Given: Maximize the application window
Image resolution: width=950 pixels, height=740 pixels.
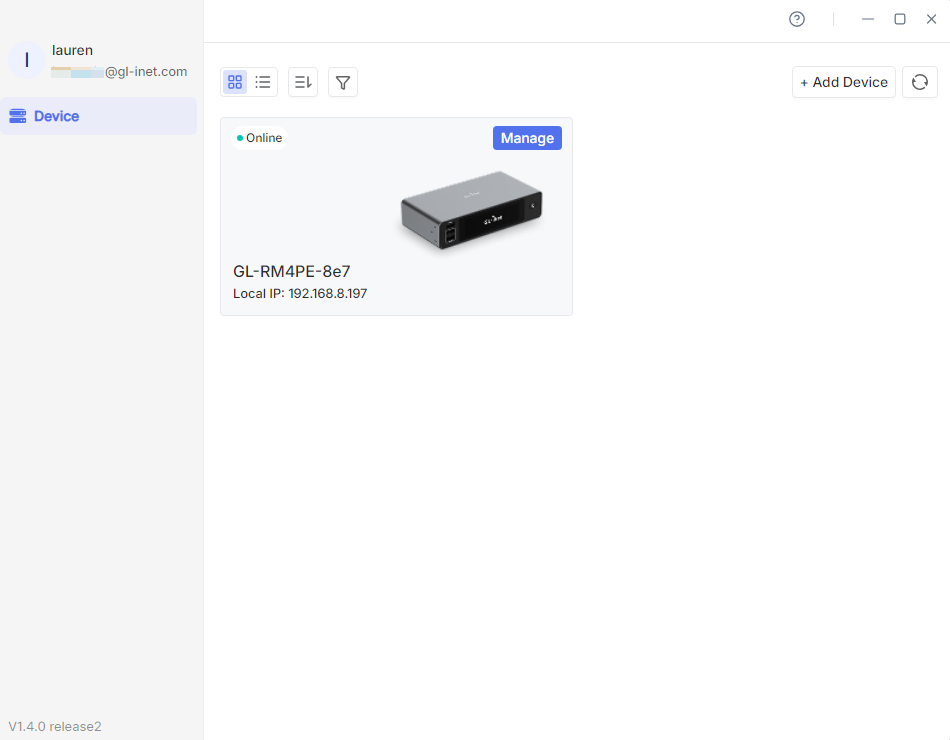Looking at the screenshot, I should (x=900, y=19).
